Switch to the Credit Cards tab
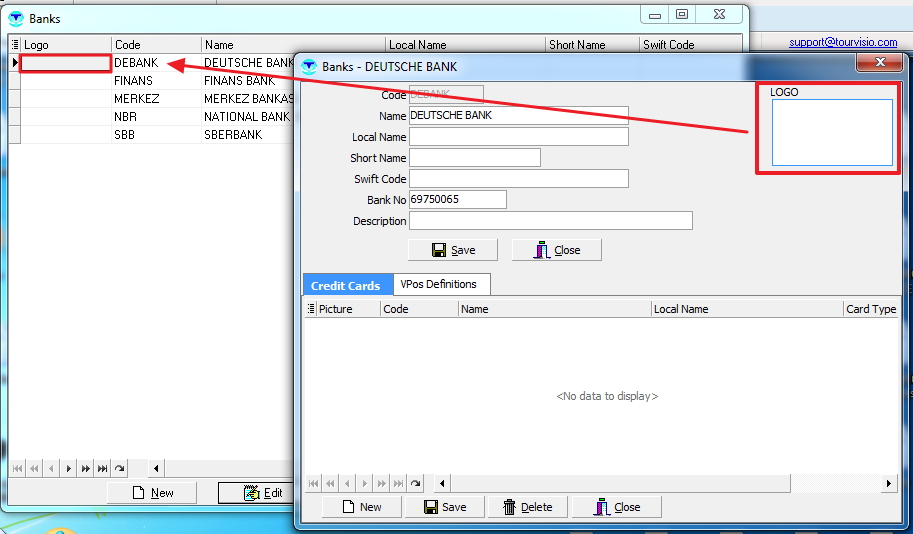 pos(346,285)
